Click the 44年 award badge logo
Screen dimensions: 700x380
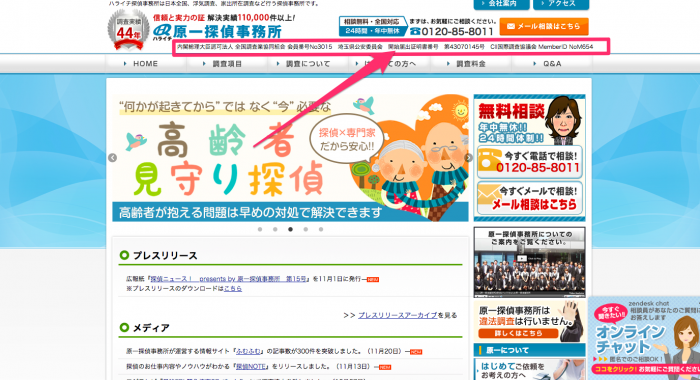(x=128, y=30)
